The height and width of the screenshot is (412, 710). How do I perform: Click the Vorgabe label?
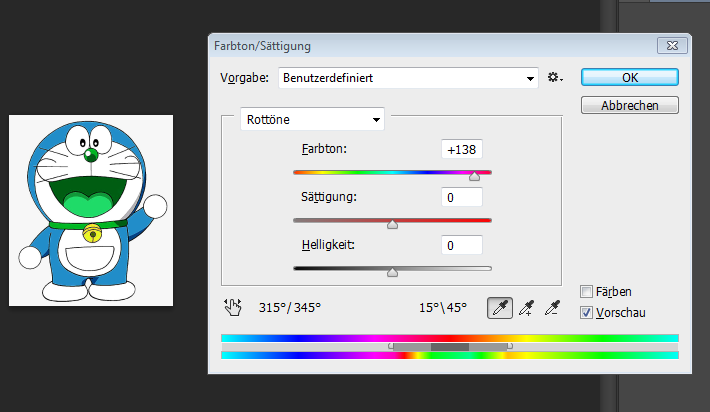pyautogui.click(x=245, y=78)
